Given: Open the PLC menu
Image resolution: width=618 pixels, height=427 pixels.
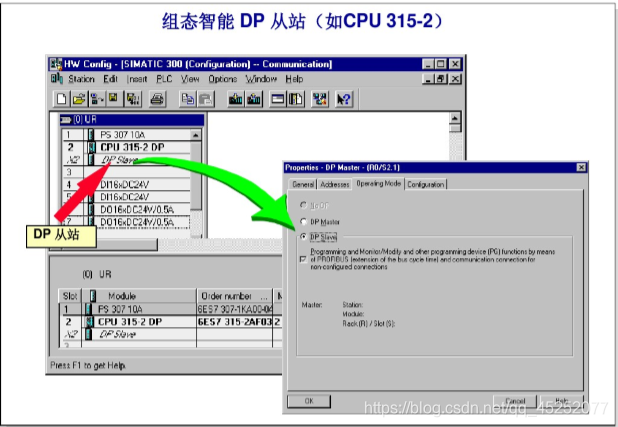Looking at the screenshot, I should coord(164,79).
